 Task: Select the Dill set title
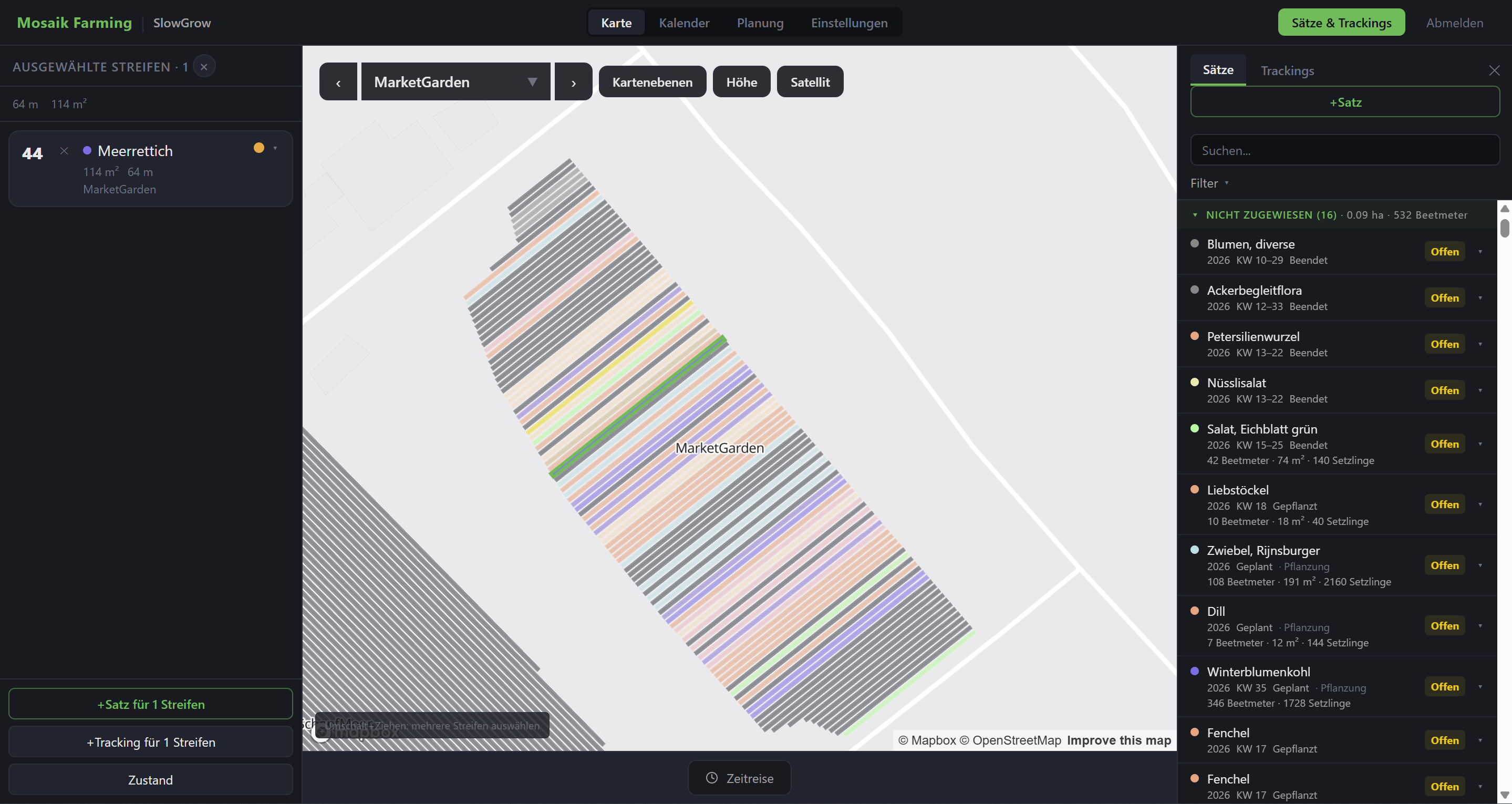1216,611
